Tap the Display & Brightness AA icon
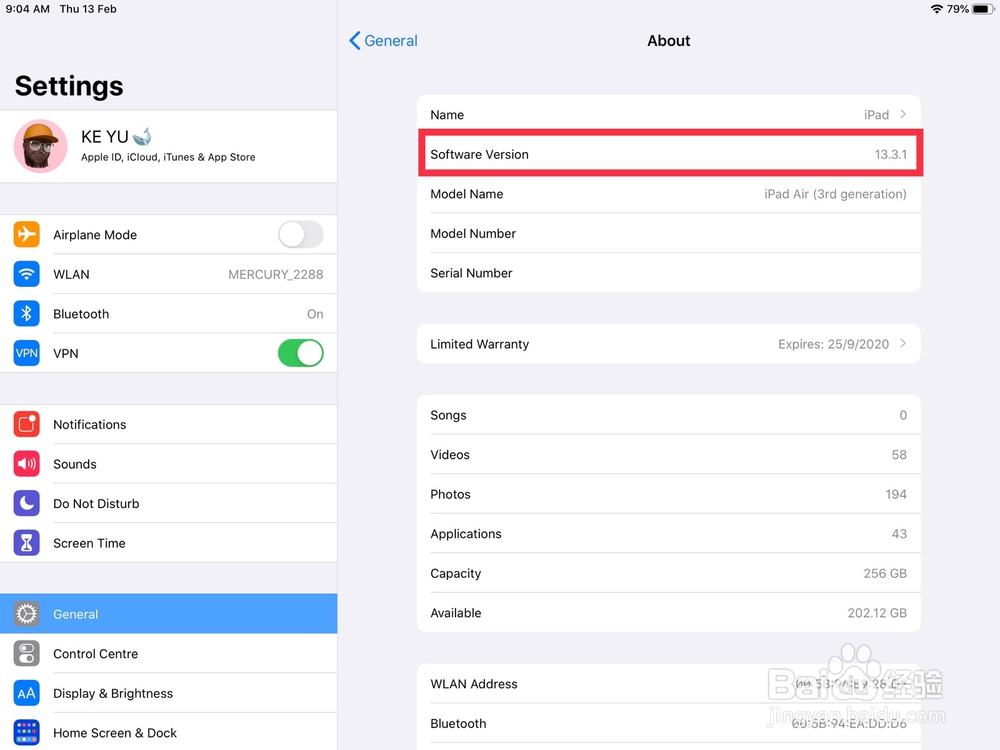This screenshot has width=1000, height=750. pos(26,693)
